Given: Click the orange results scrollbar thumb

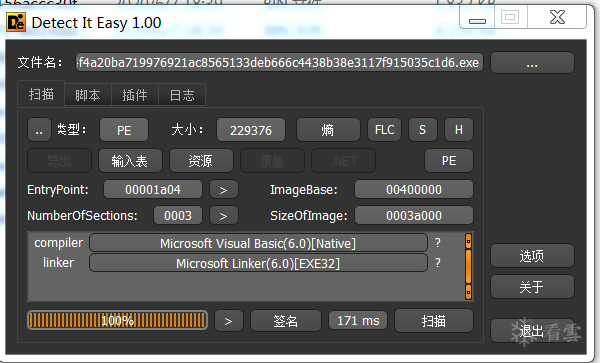Looking at the screenshot, I should [468, 267].
